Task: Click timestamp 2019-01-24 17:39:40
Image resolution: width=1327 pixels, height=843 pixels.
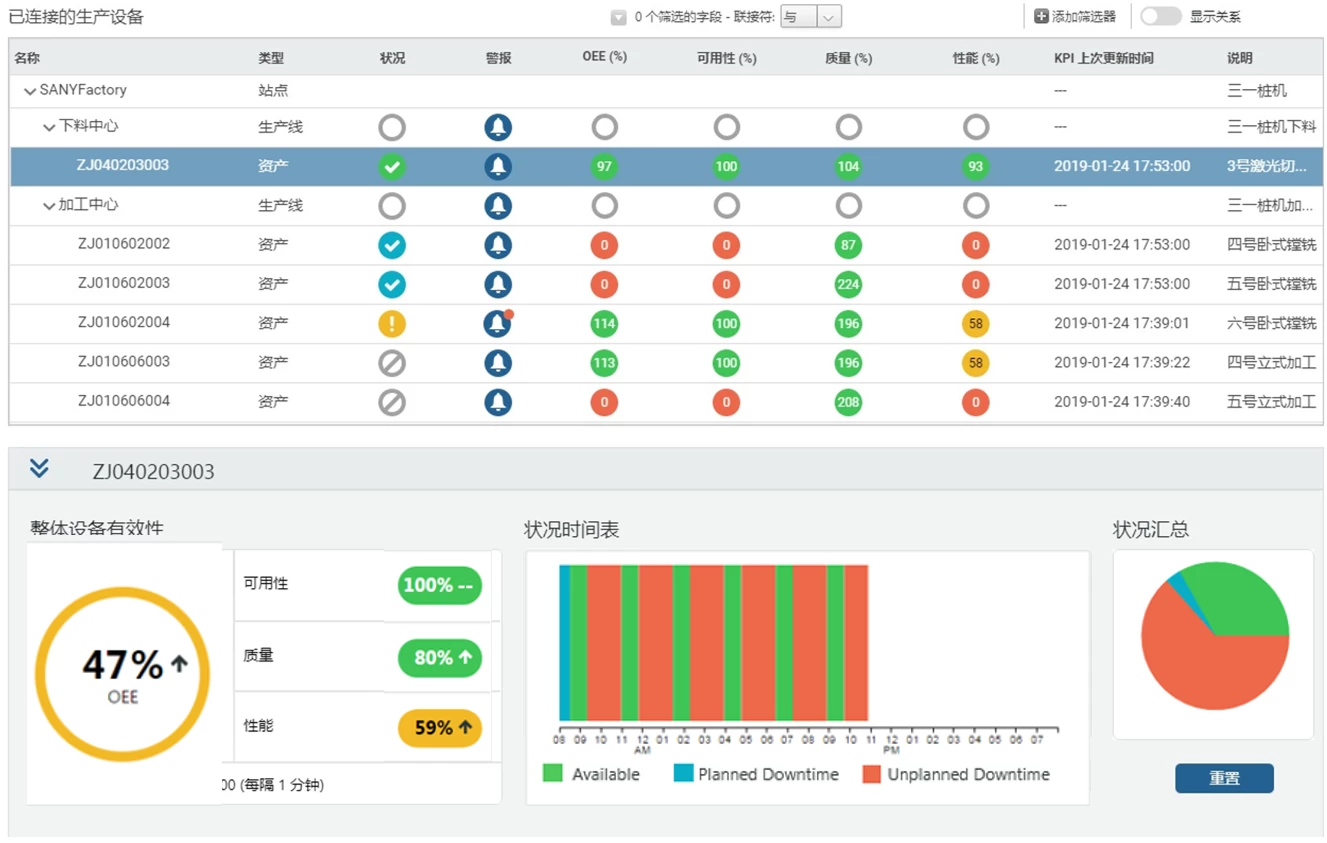Action: coord(1122,402)
